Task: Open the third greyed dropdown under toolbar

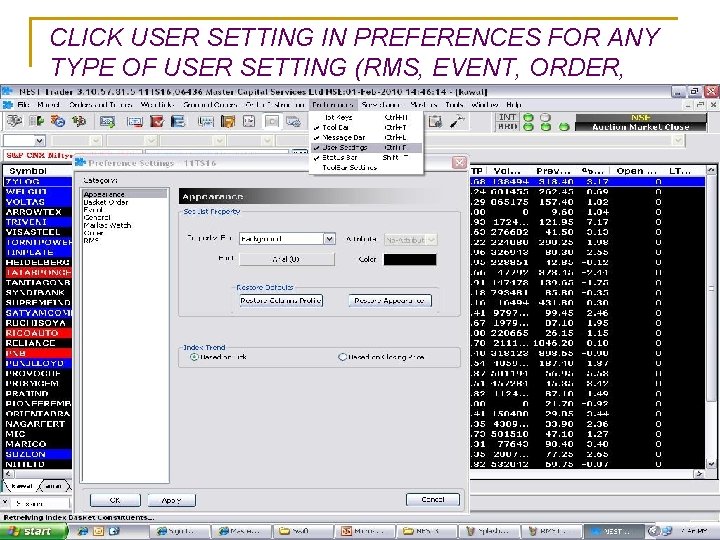Action: [x=151, y=141]
